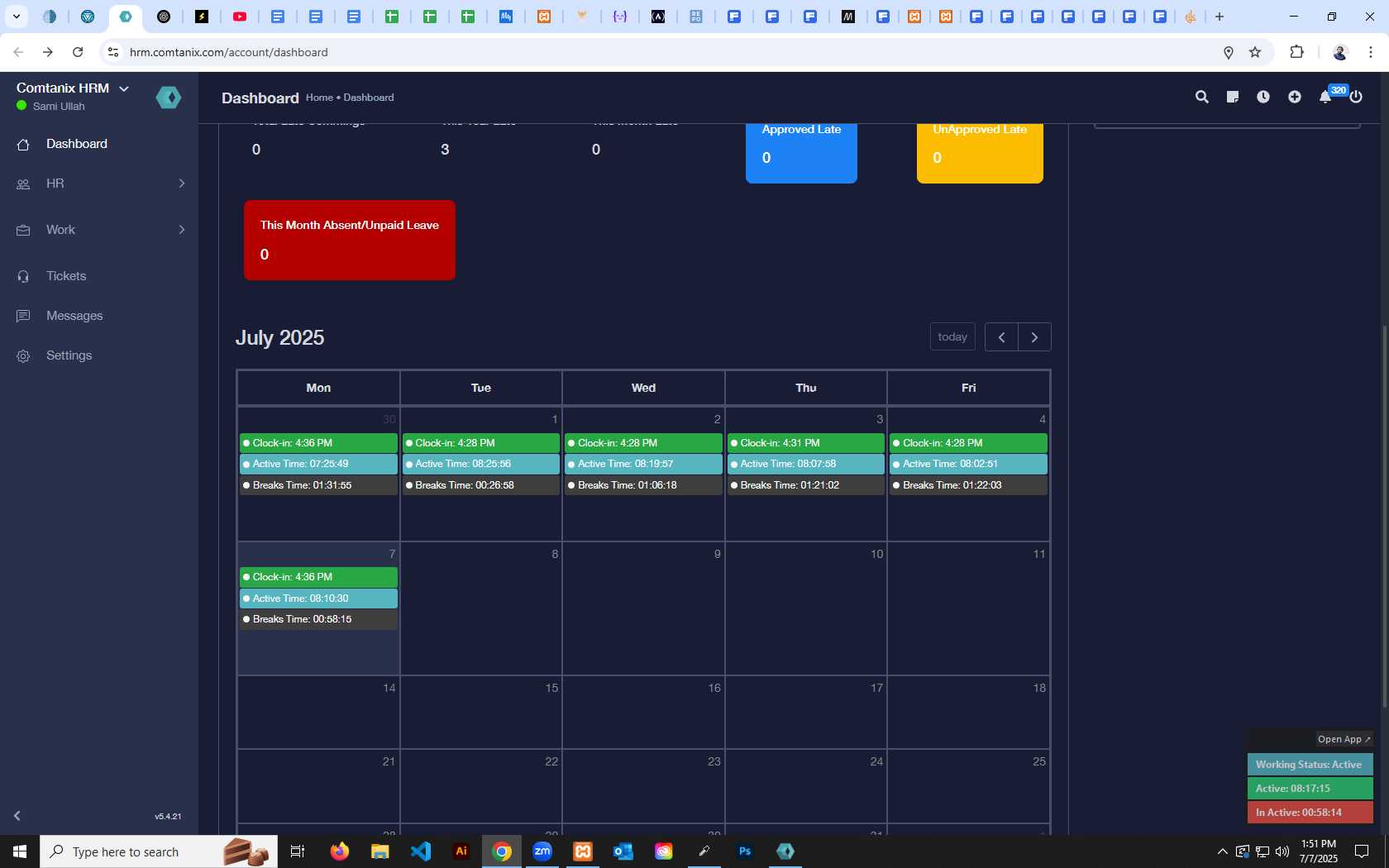Open the Windows notification center

pos(1362,851)
